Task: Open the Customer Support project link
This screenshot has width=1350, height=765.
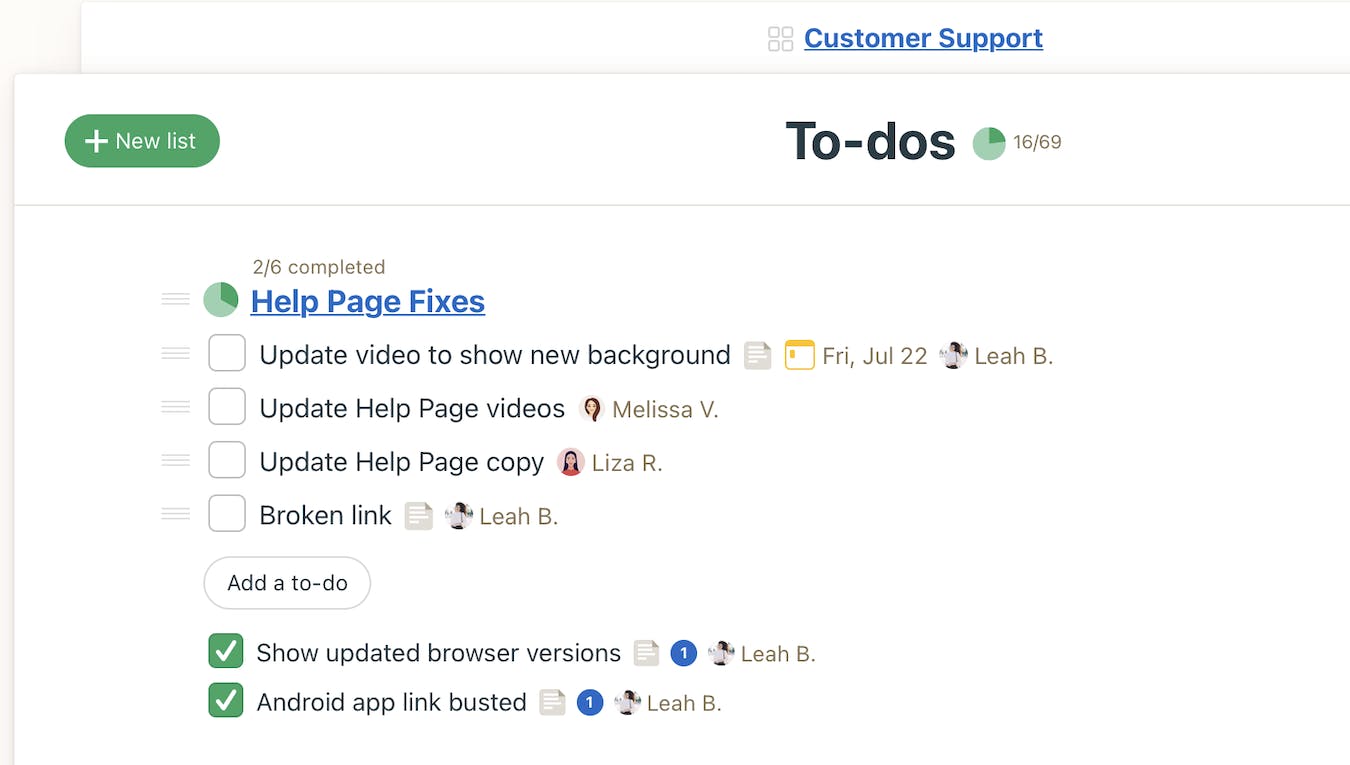Action: (x=923, y=38)
